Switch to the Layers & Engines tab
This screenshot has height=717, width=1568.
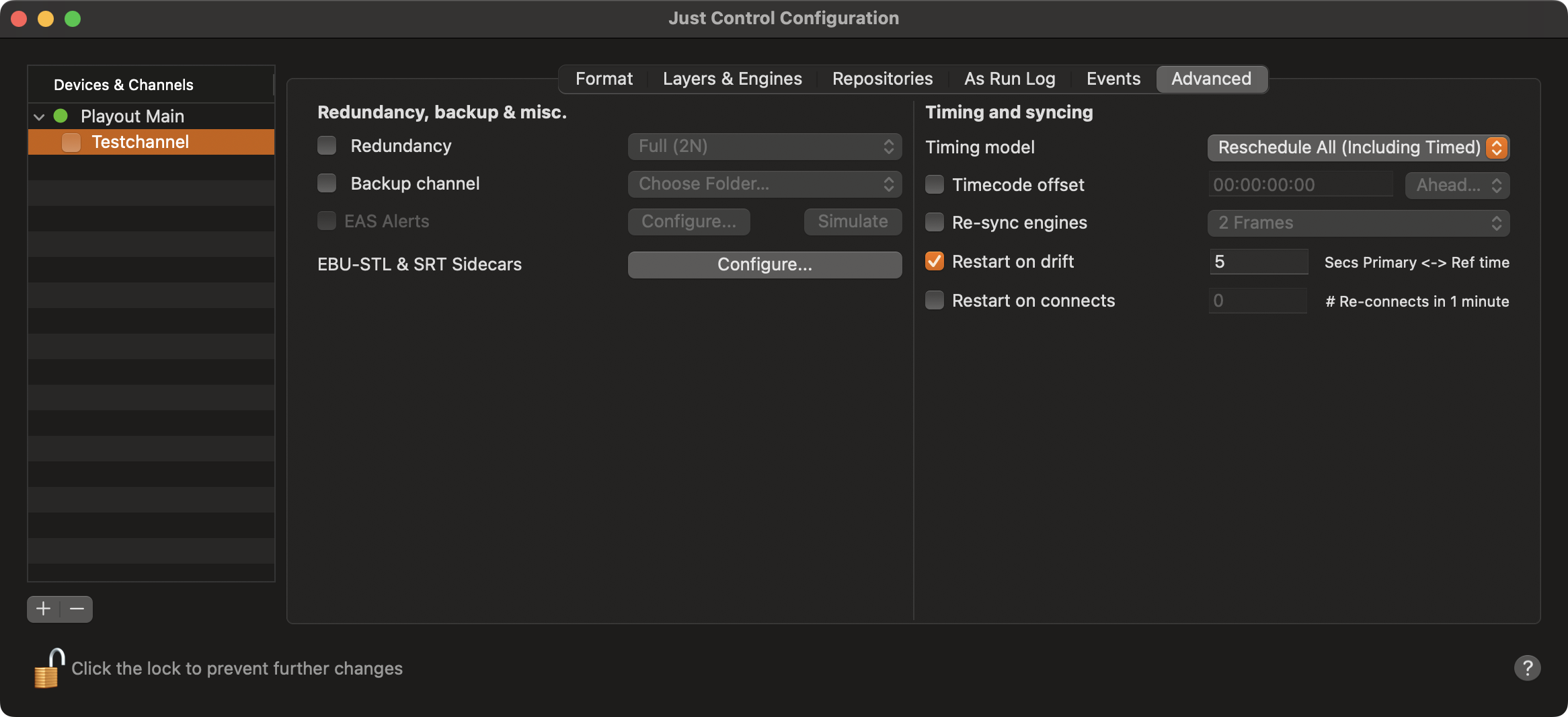(732, 79)
